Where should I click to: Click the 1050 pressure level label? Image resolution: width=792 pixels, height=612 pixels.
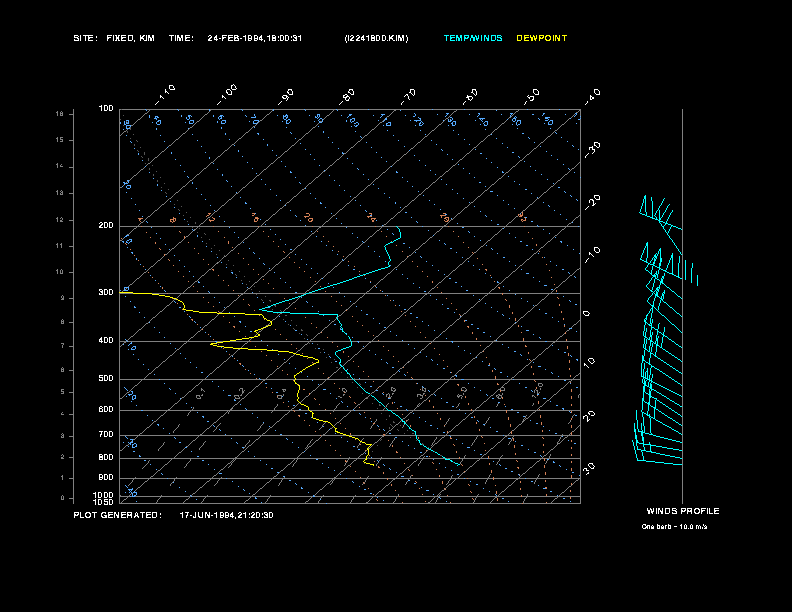pyautogui.click(x=104, y=502)
